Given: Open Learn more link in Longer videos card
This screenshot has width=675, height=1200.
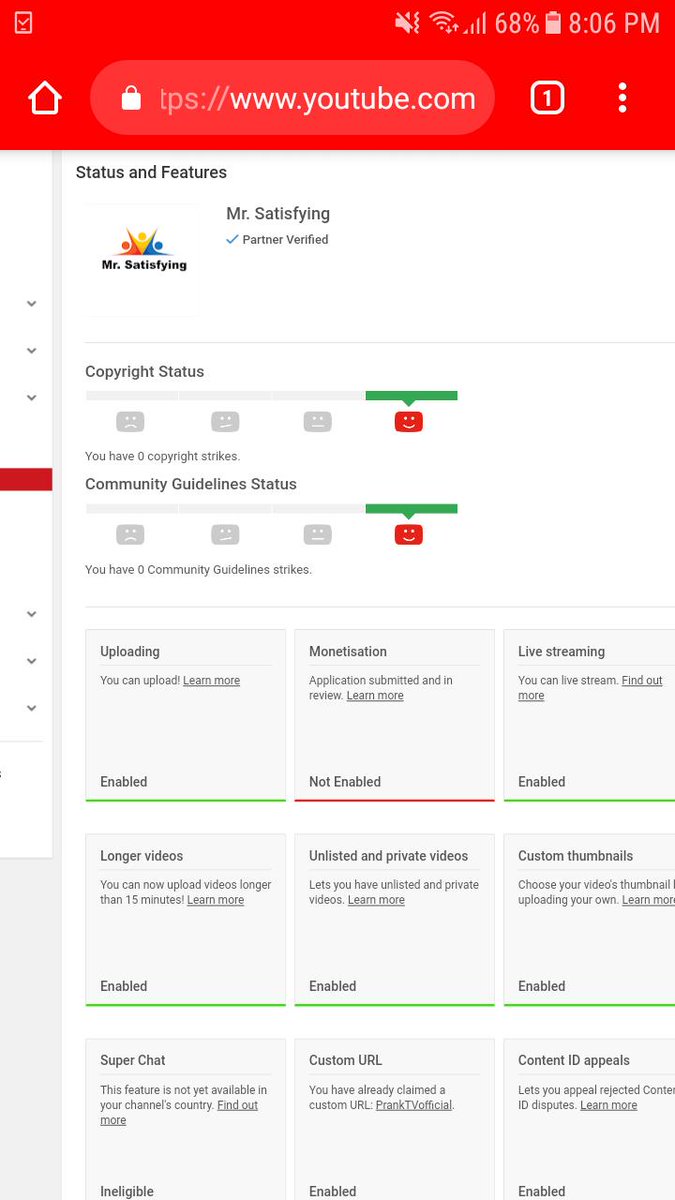Looking at the screenshot, I should [x=215, y=900].
